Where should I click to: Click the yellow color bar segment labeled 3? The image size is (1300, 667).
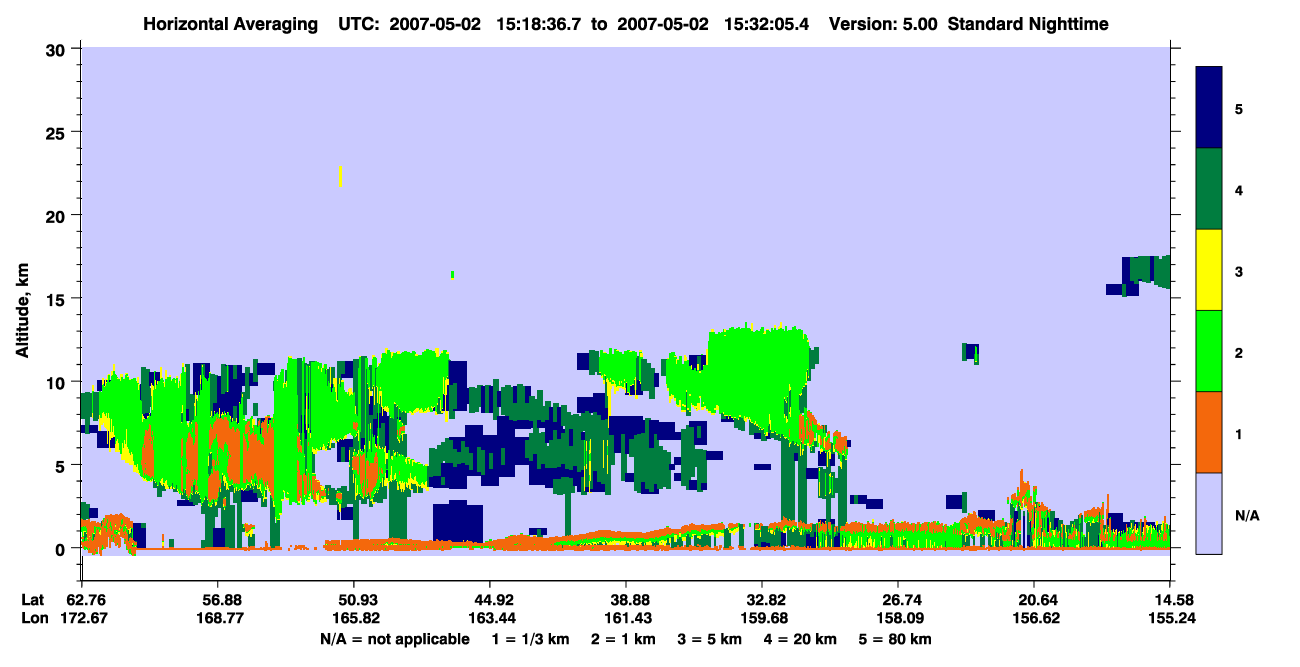click(1209, 270)
